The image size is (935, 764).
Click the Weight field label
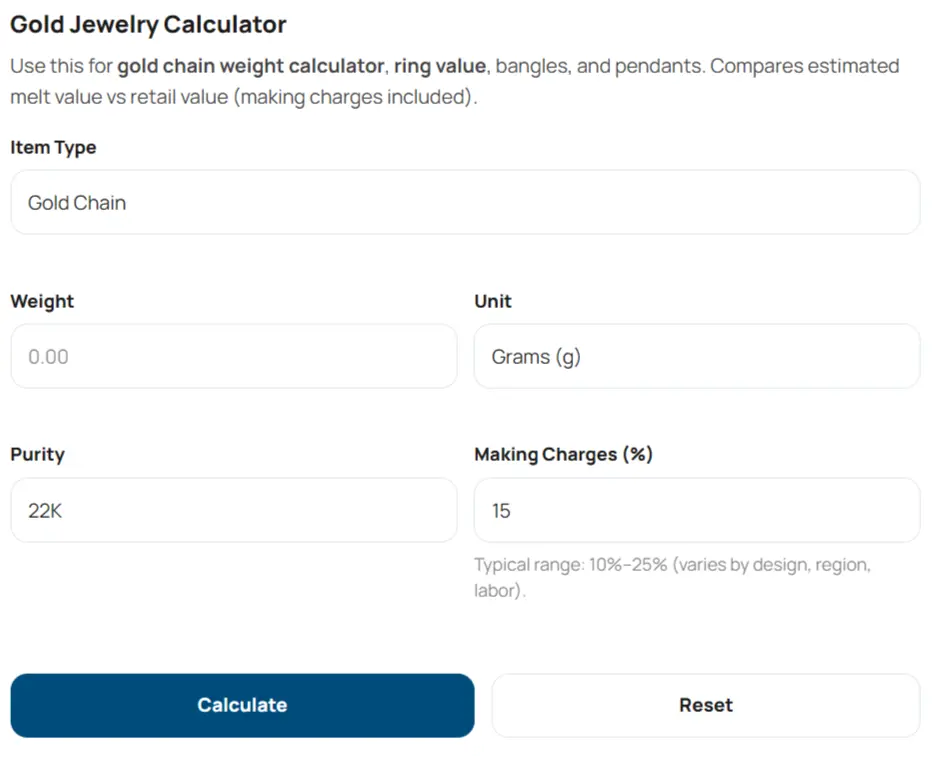click(42, 301)
